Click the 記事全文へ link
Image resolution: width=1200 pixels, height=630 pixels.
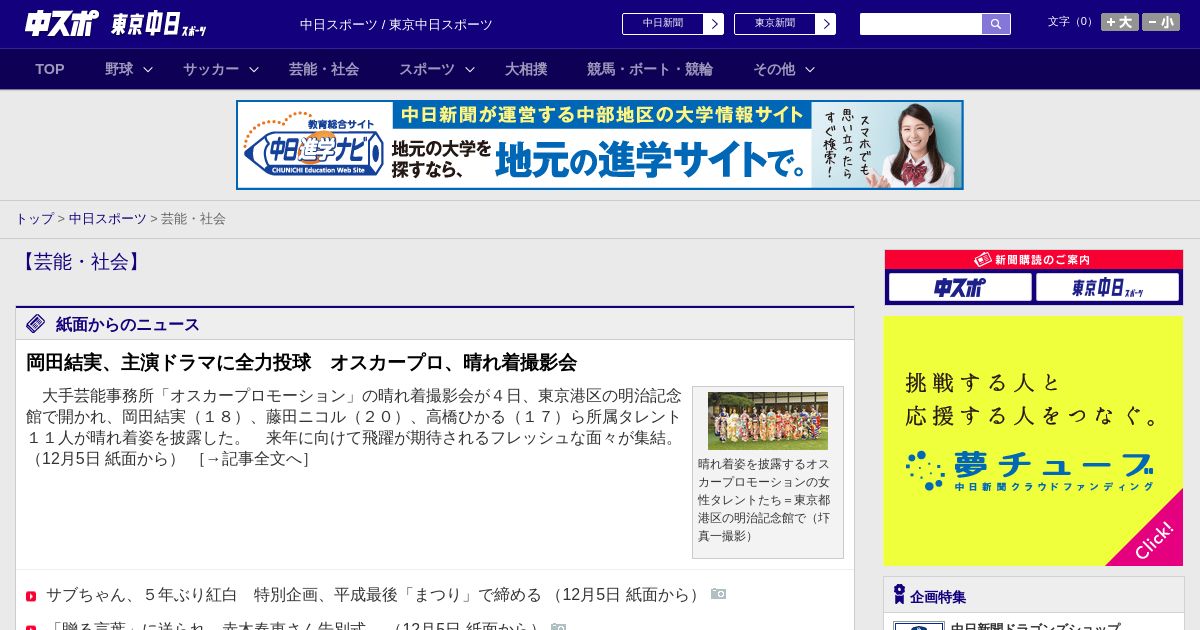click(254, 459)
